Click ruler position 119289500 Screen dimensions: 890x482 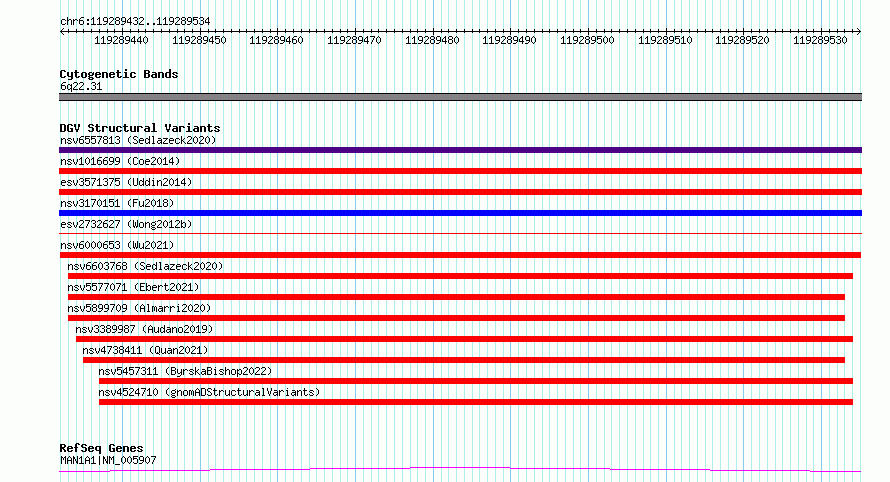pos(587,40)
